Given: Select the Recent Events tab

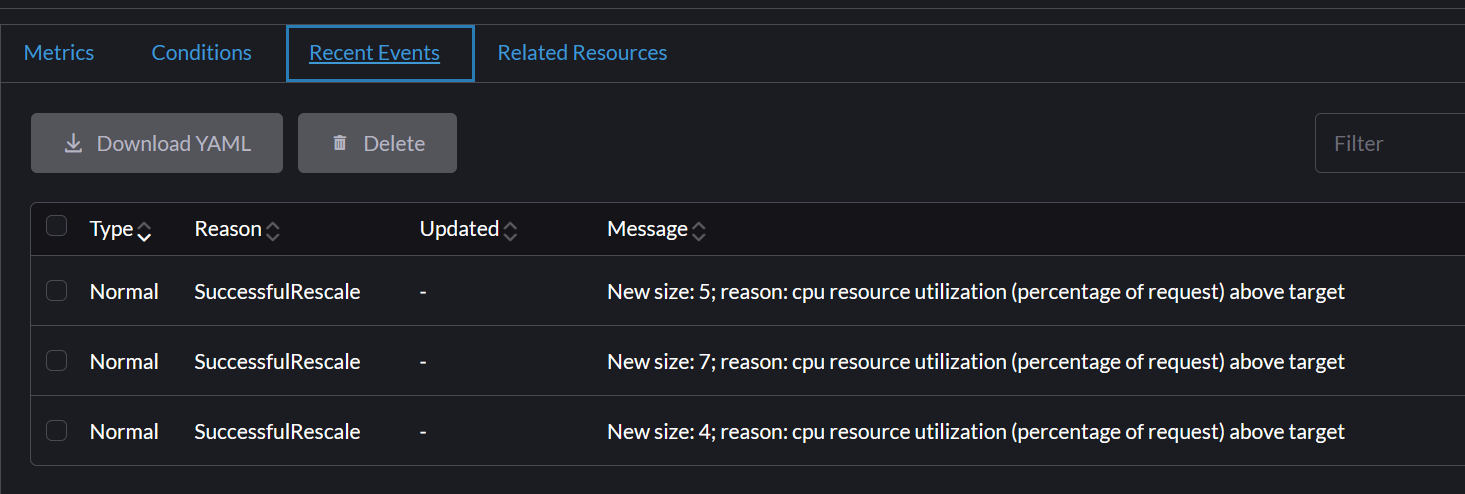Looking at the screenshot, I should tap(374, 53).
